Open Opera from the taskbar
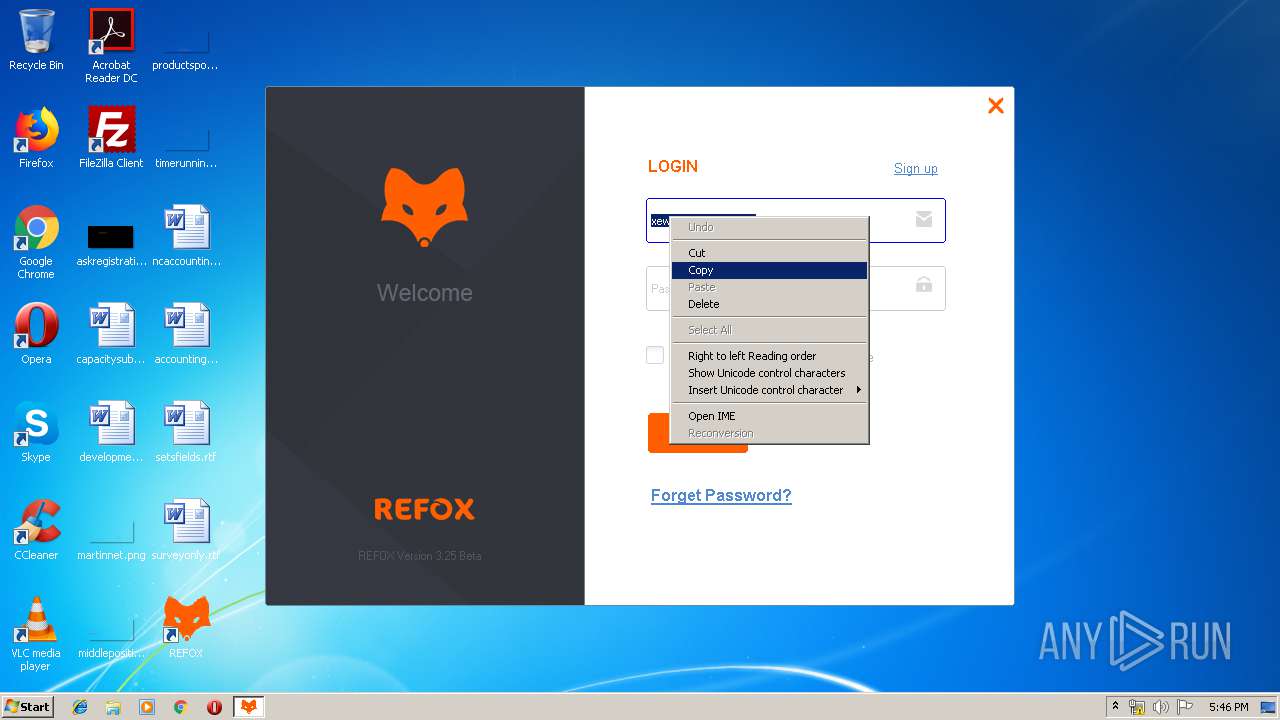The height and width of the screenshot is (720, 1280). point(214,707)
